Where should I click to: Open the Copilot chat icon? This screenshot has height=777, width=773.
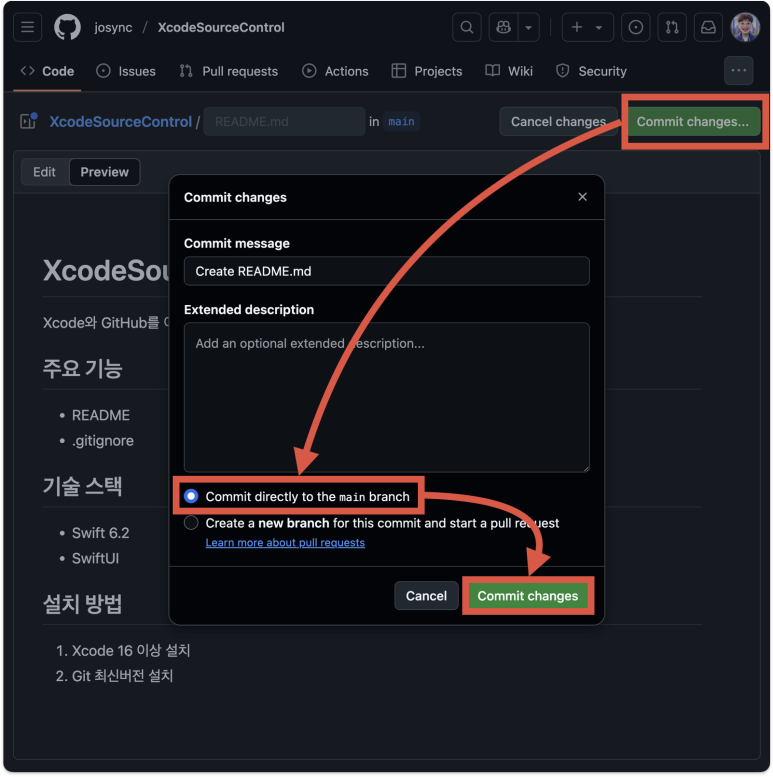pyautogui.click(x=503, y=27)
